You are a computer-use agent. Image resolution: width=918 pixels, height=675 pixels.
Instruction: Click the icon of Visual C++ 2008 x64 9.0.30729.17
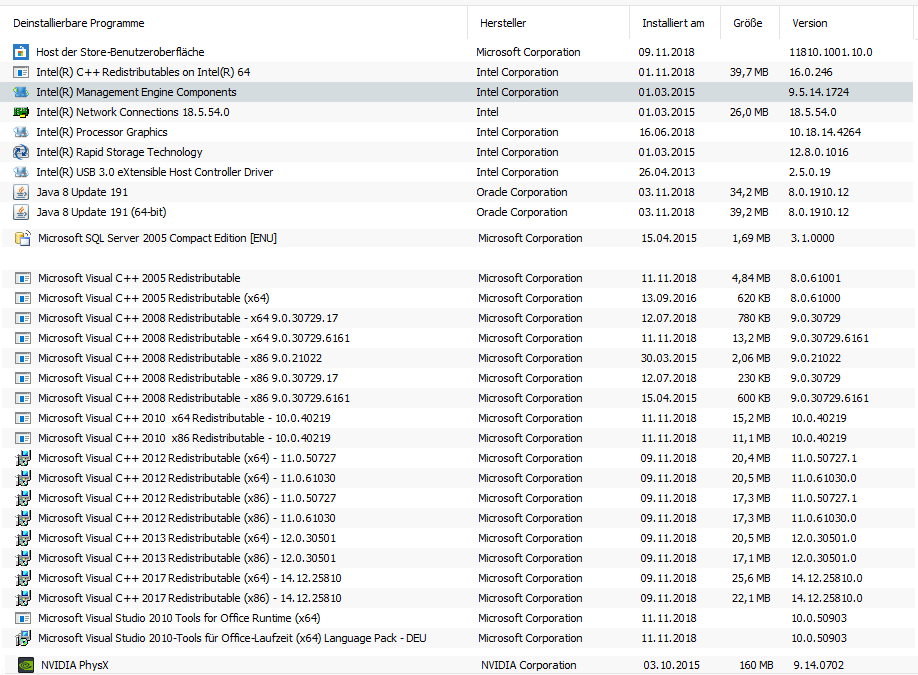coord(23,318)
